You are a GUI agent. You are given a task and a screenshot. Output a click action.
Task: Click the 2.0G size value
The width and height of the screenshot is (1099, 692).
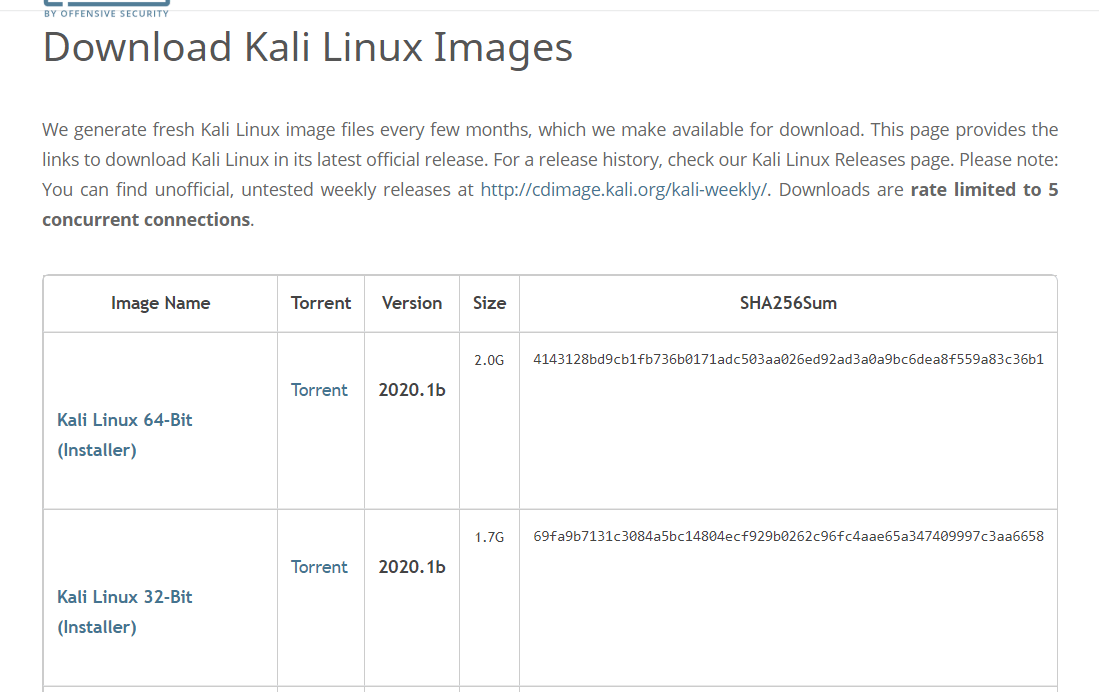(489, 360)
